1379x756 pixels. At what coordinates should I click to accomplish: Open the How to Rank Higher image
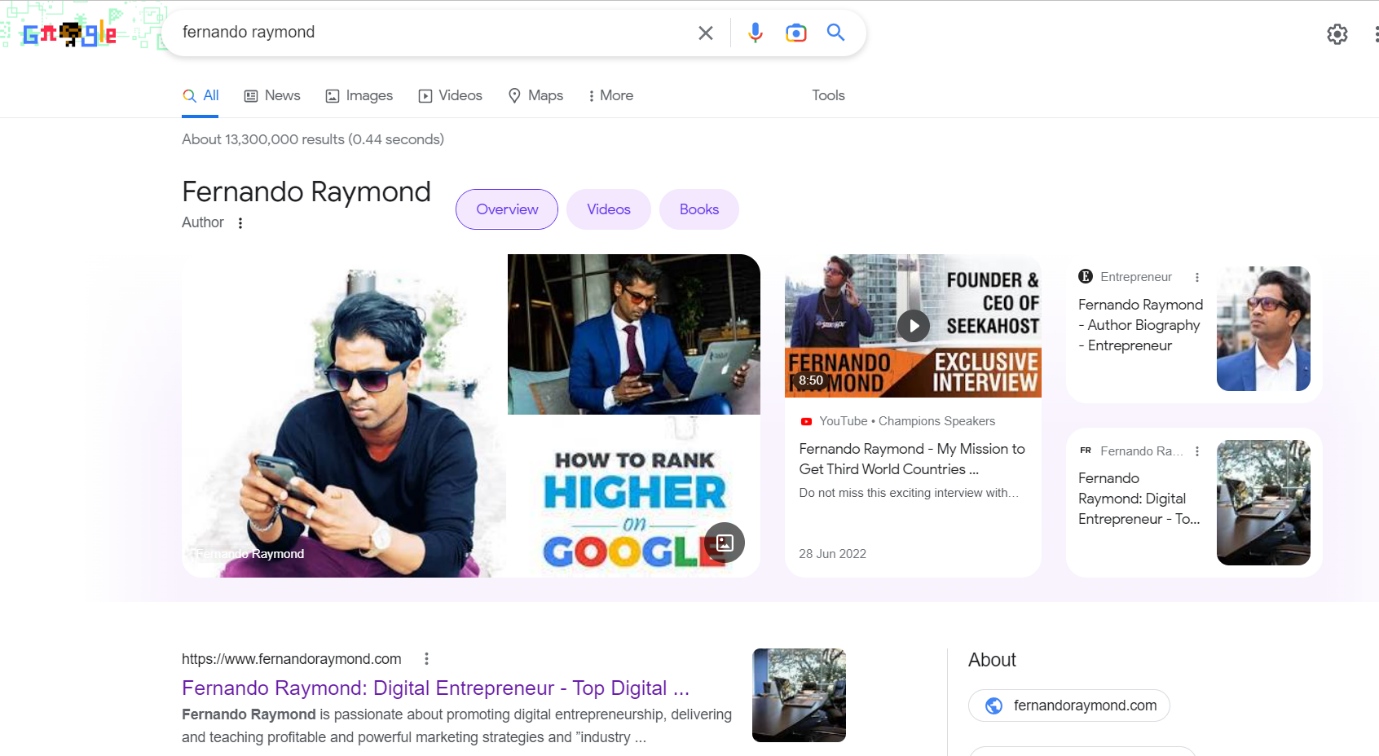coord(634,497)
